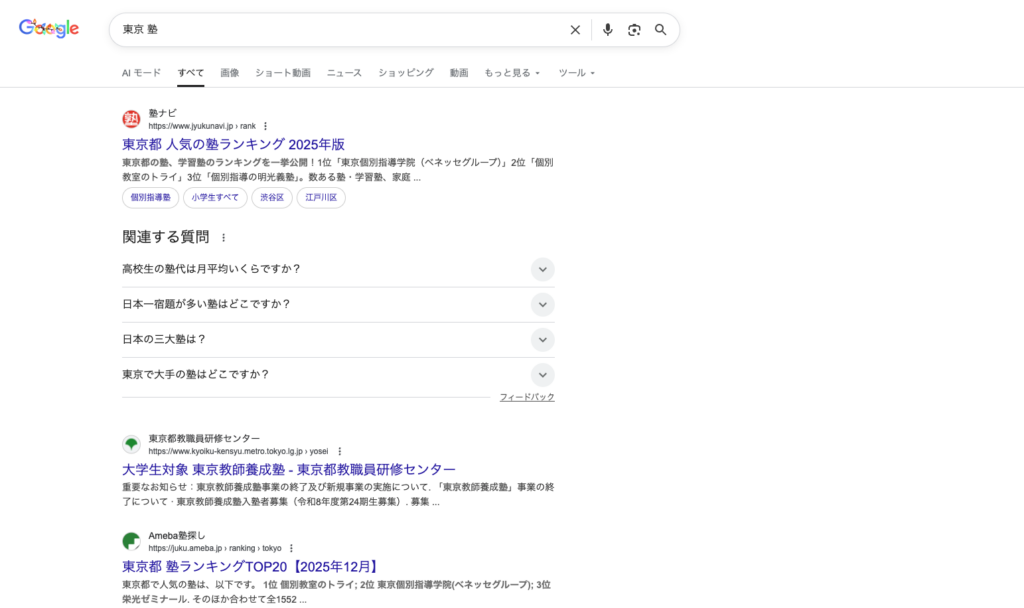Search by image using the Google Lens icon

pyautogui.click(x=634, y=29)
